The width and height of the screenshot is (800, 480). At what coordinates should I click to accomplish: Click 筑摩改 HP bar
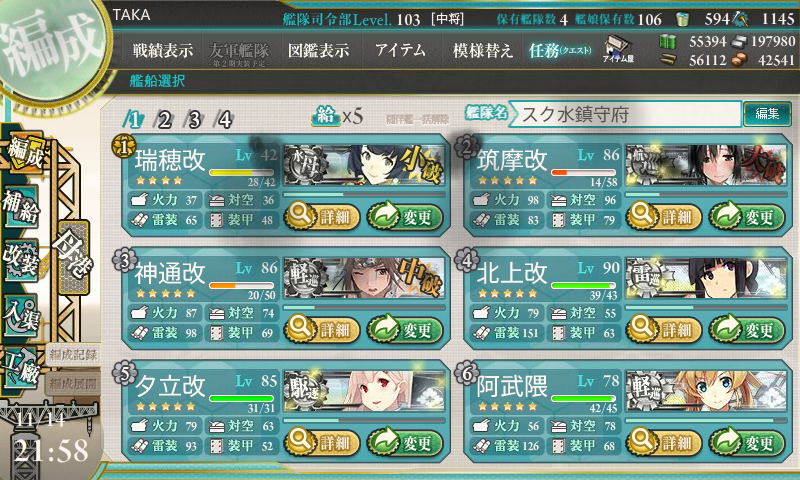tap(583, 172)
